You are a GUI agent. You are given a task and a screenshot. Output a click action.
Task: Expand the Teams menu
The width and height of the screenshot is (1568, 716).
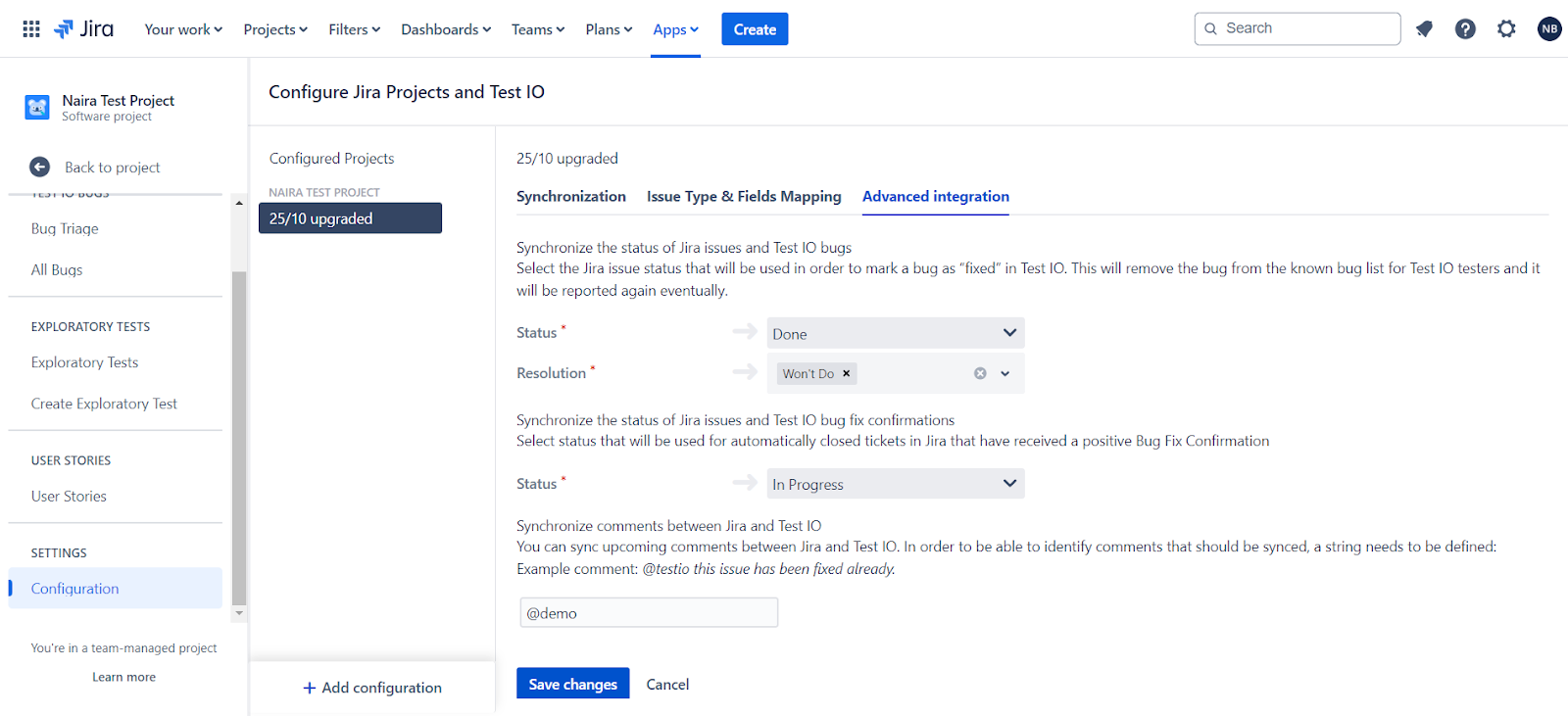coord(538,29)
